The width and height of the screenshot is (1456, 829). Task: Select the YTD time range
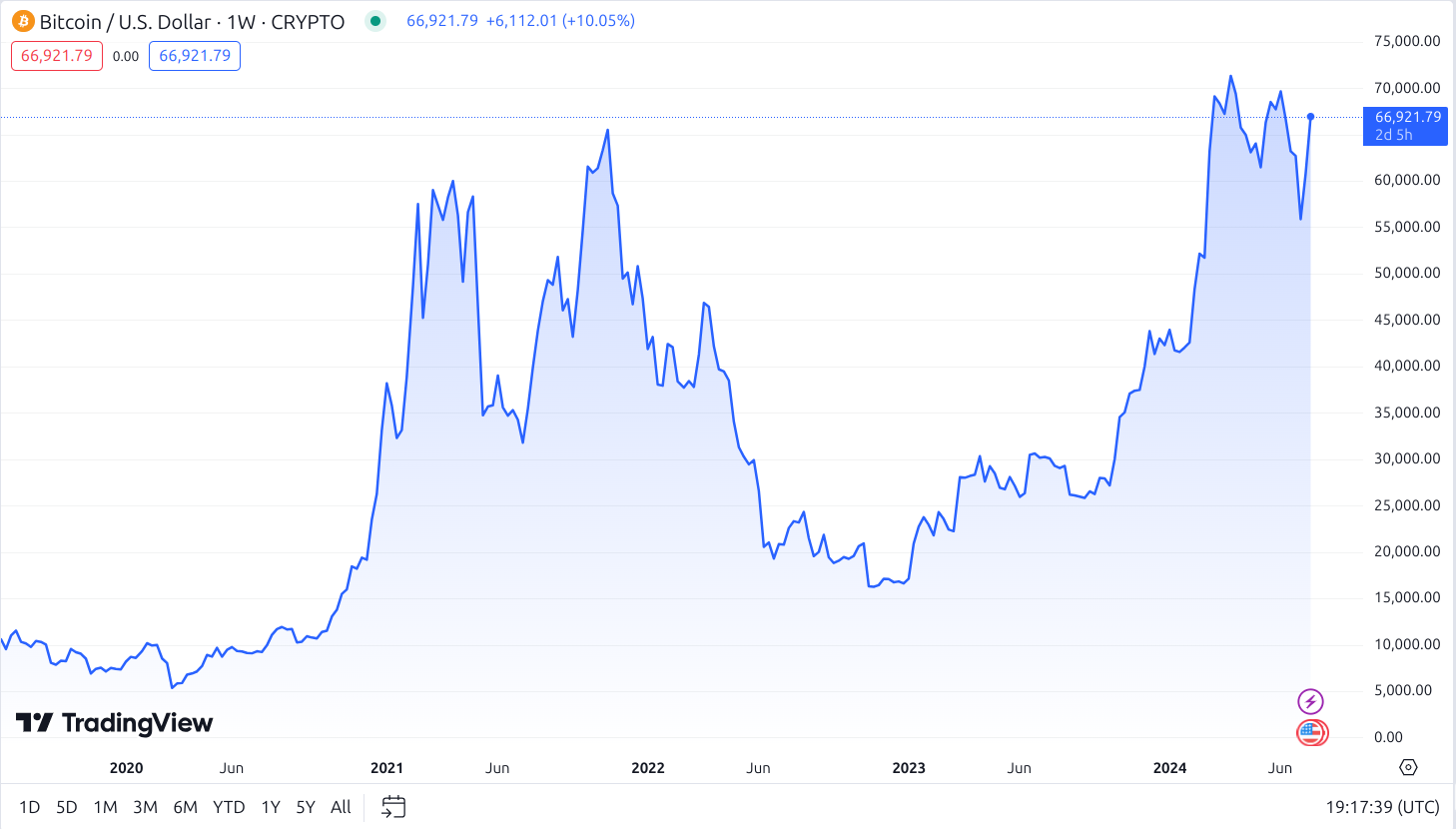[x=229, y=807]
